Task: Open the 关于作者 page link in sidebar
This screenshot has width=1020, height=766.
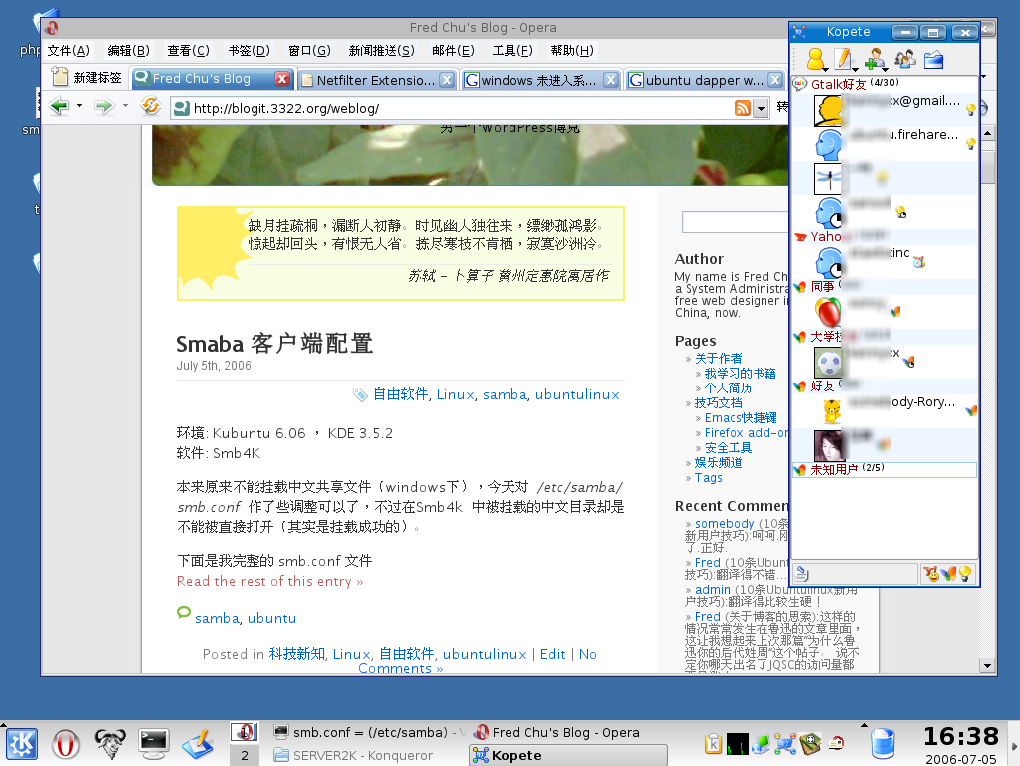Action: tap(718, 358)
